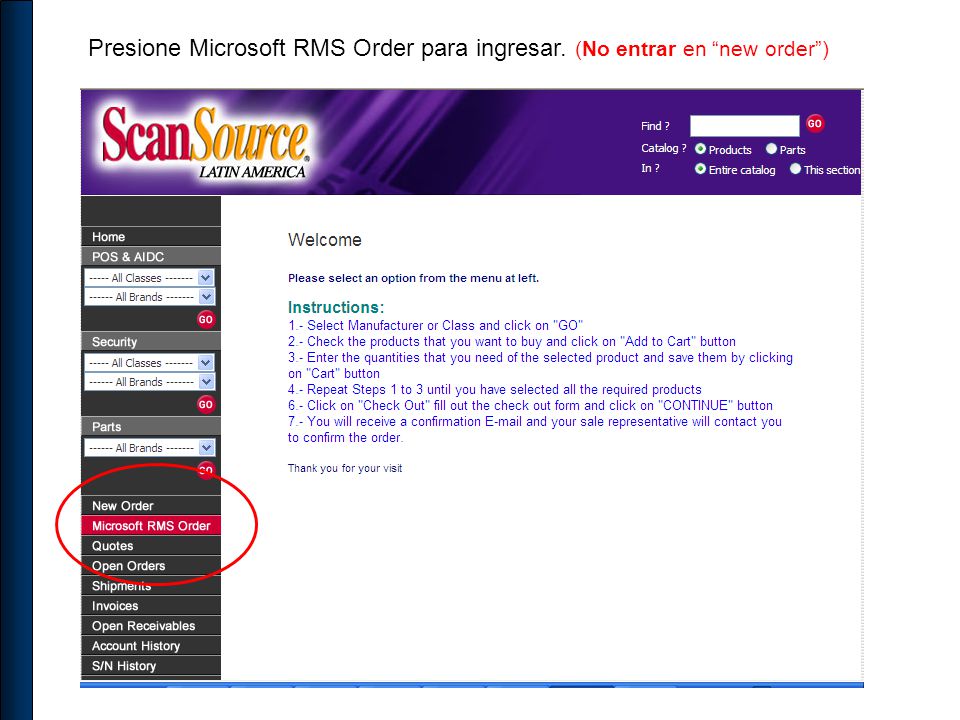View Open Receivables menu item
Viewport: 960px width, 720px height.
pyautogui.click(x=151, y=626)
